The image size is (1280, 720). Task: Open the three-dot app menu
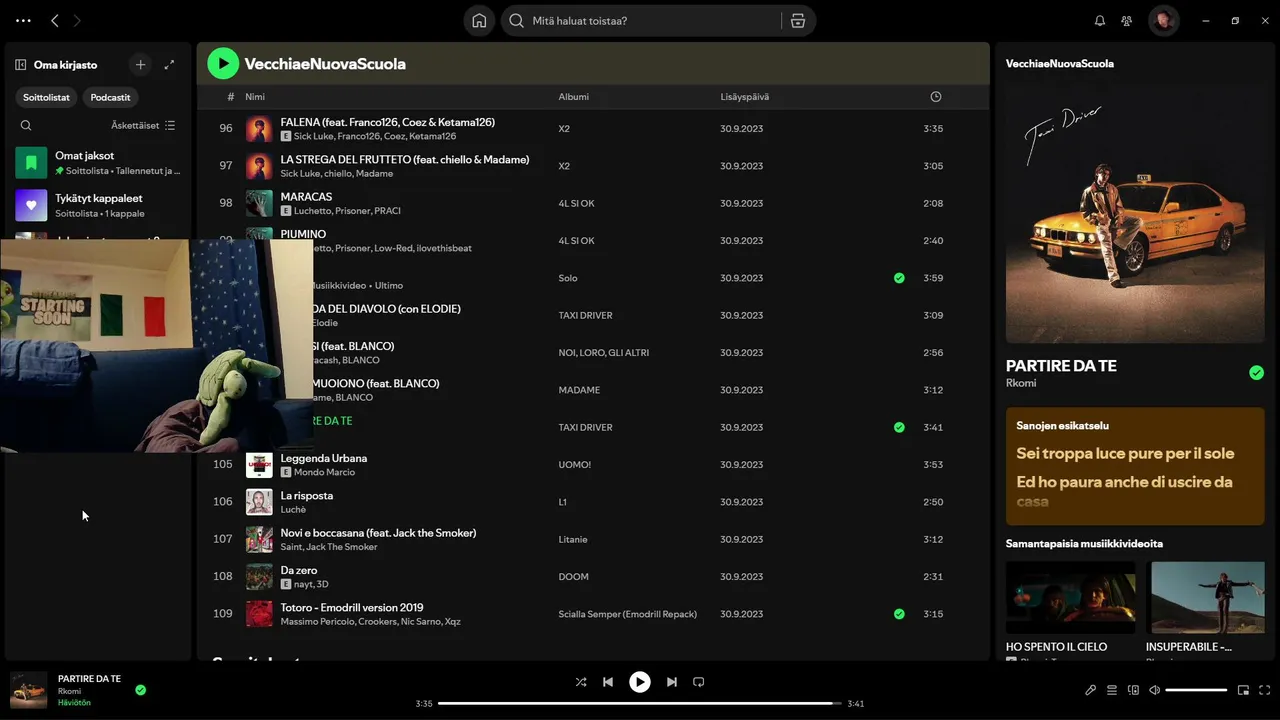(24, 20)
